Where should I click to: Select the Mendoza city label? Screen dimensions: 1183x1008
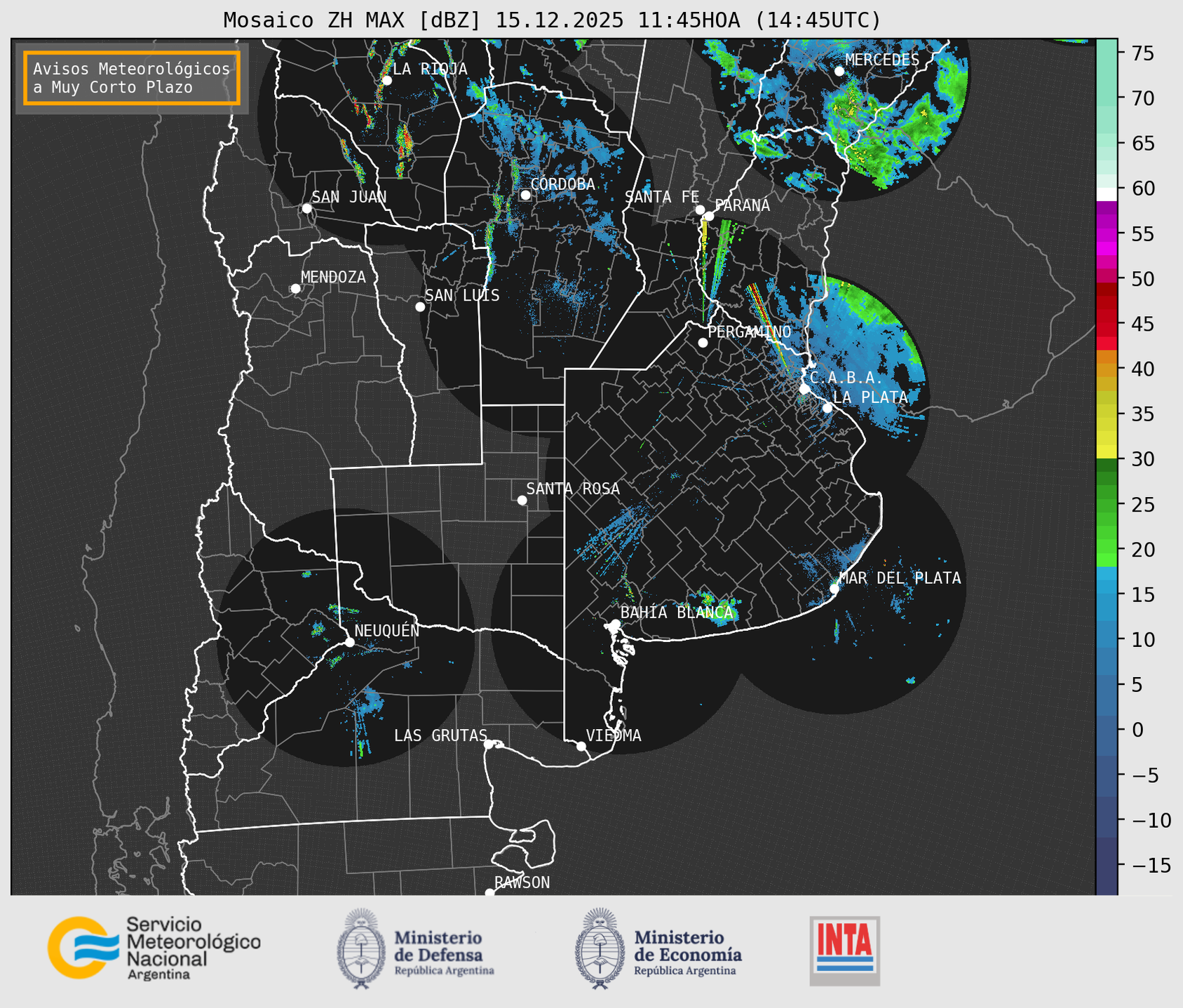[x=333, y=277]
